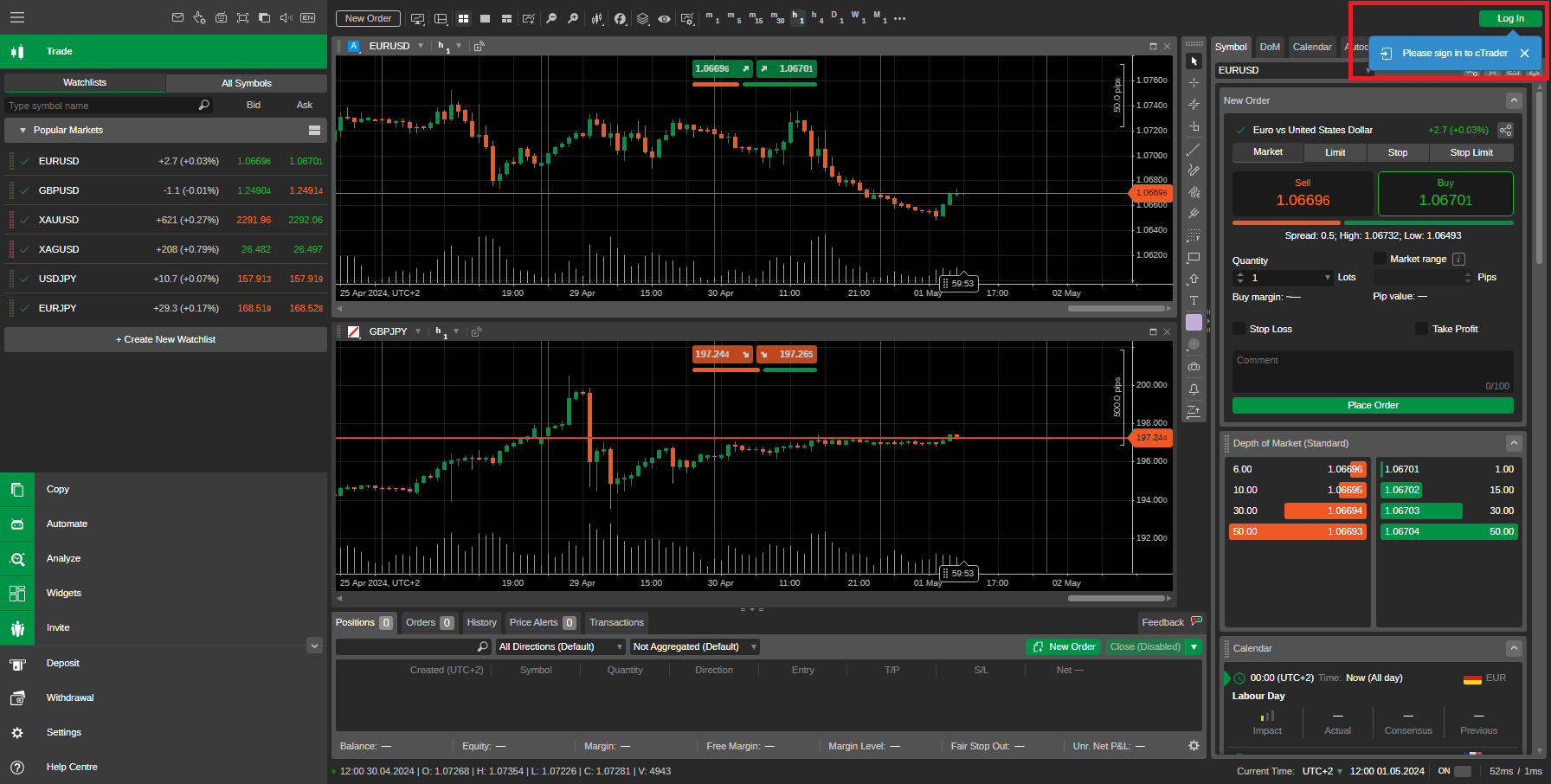Open the All Directions filter dropdown
This screenshot has width=1551, height=784.
[x=559, y=646]
